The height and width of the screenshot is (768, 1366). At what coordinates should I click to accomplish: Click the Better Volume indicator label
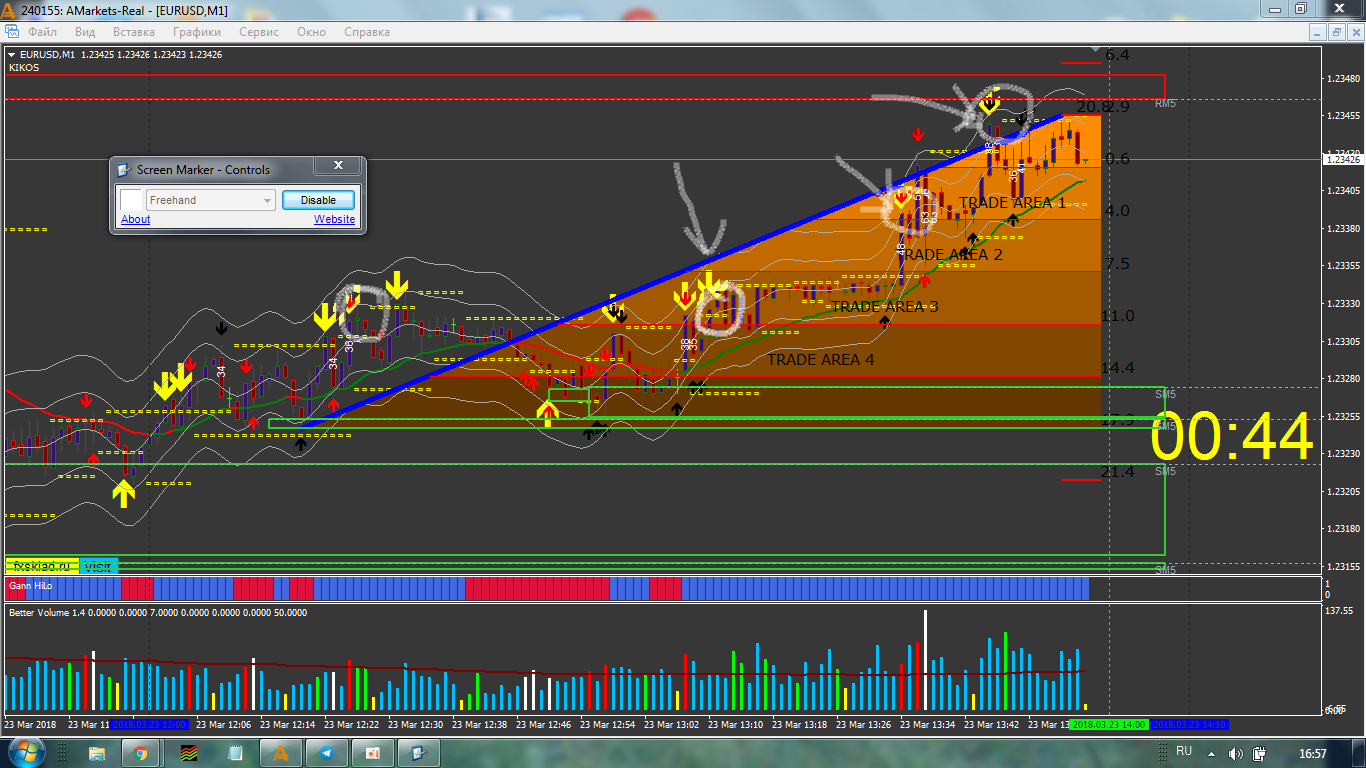coord(158,612)
